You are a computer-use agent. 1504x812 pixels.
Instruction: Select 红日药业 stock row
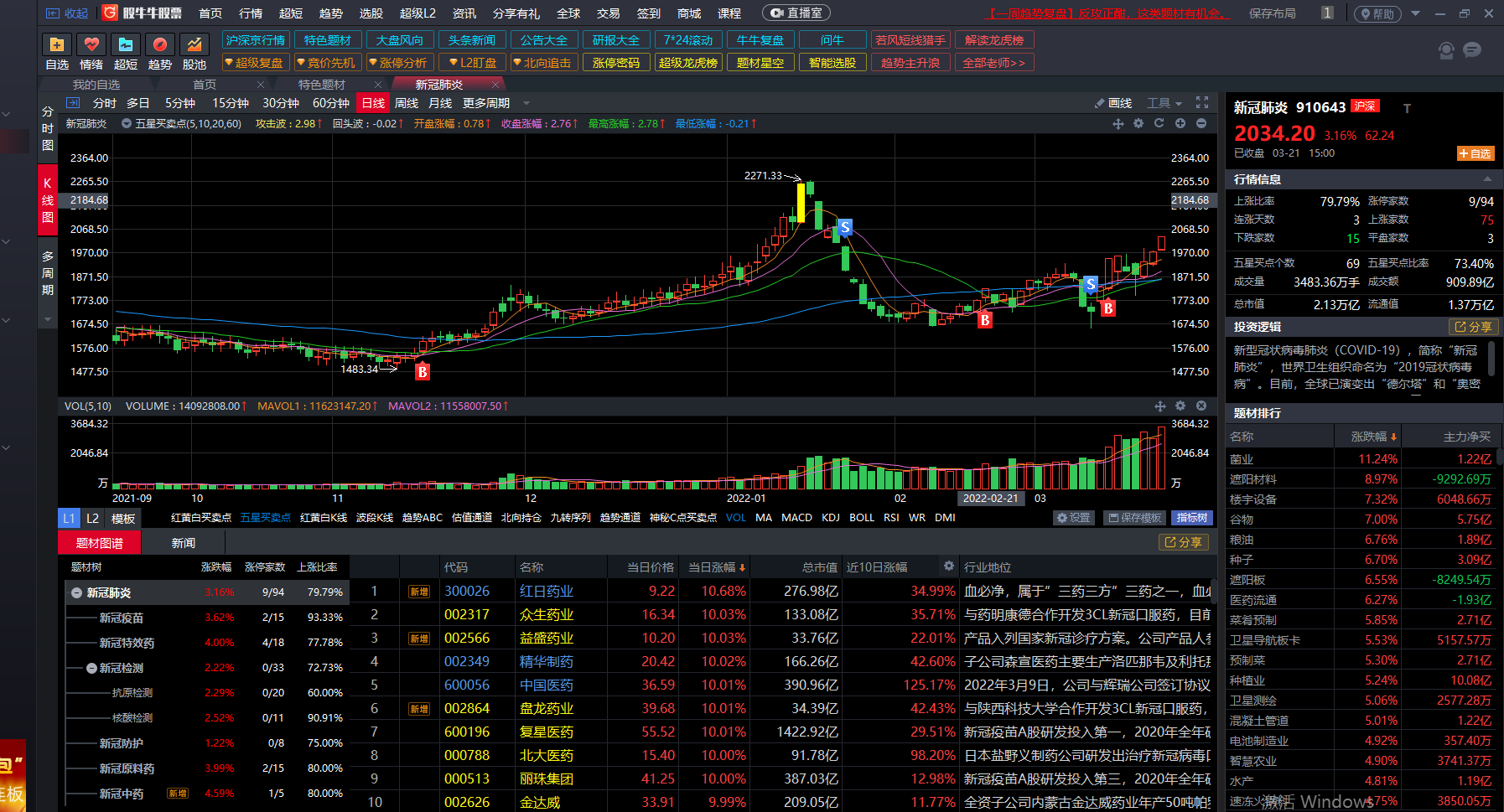[x=780, y=591]
